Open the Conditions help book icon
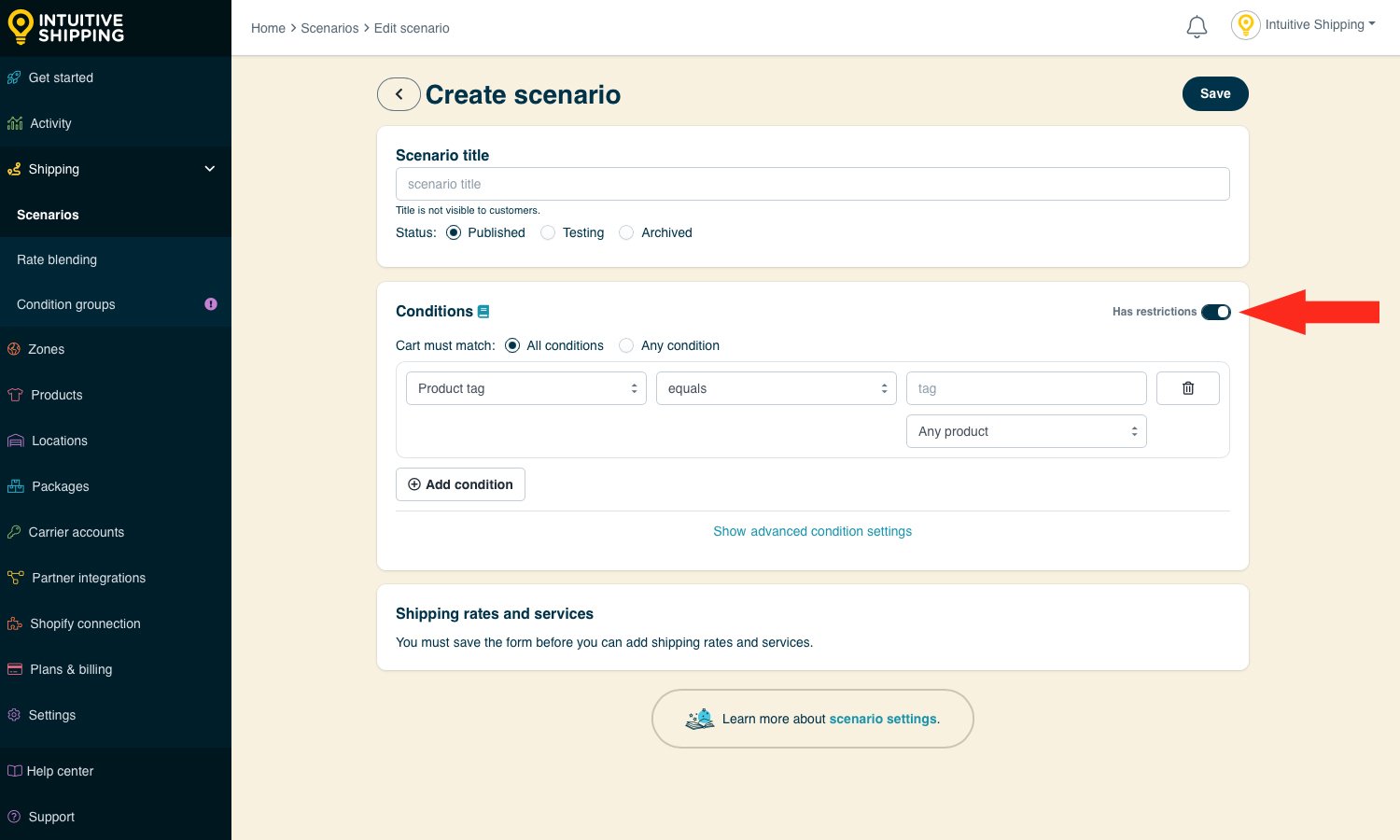 click(483, 312)
